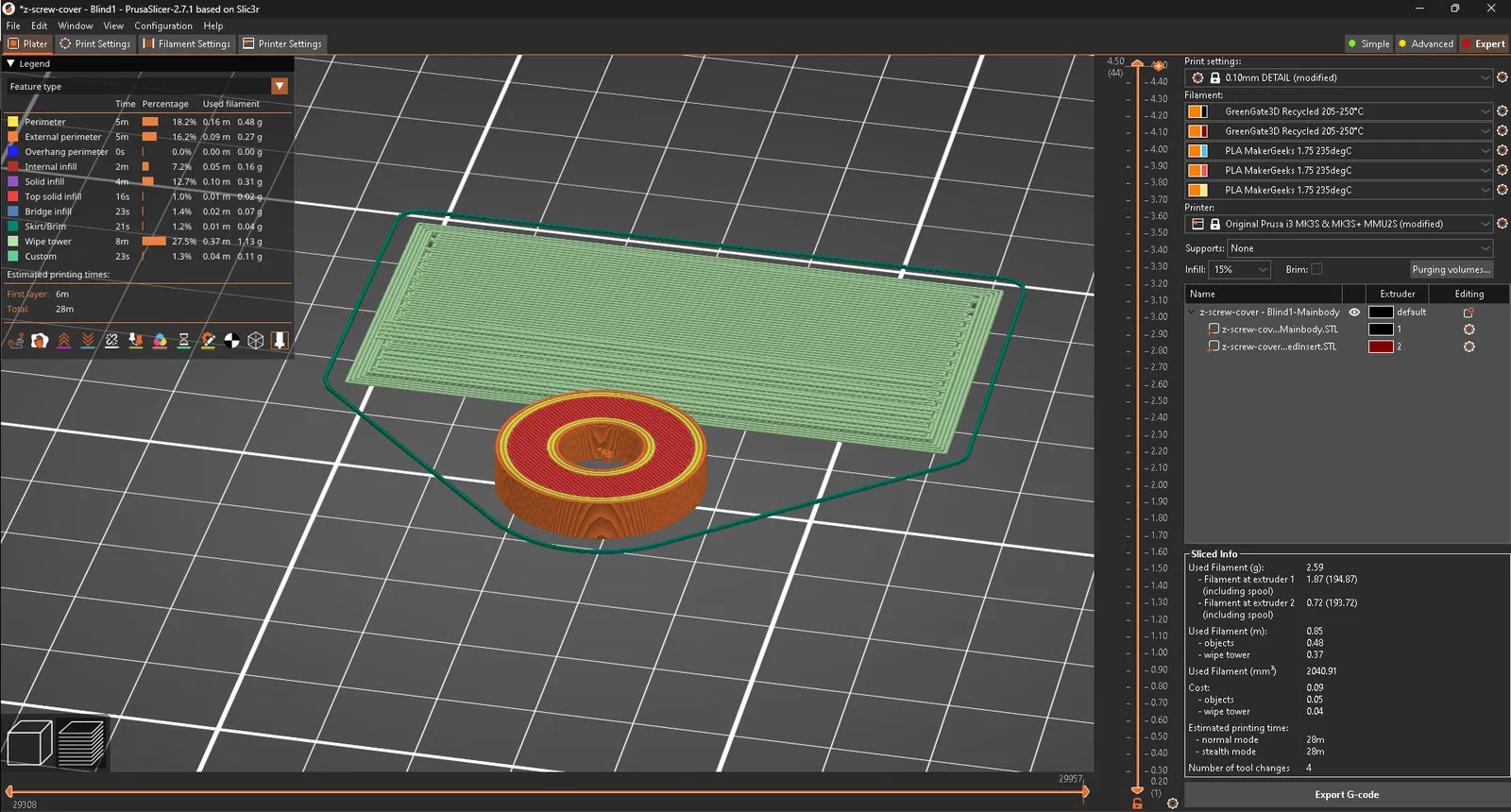The image size is (1511, 812).
Task: Open Printer preset dropdown
Action: pyautogui.click(x=1339, y=224)
